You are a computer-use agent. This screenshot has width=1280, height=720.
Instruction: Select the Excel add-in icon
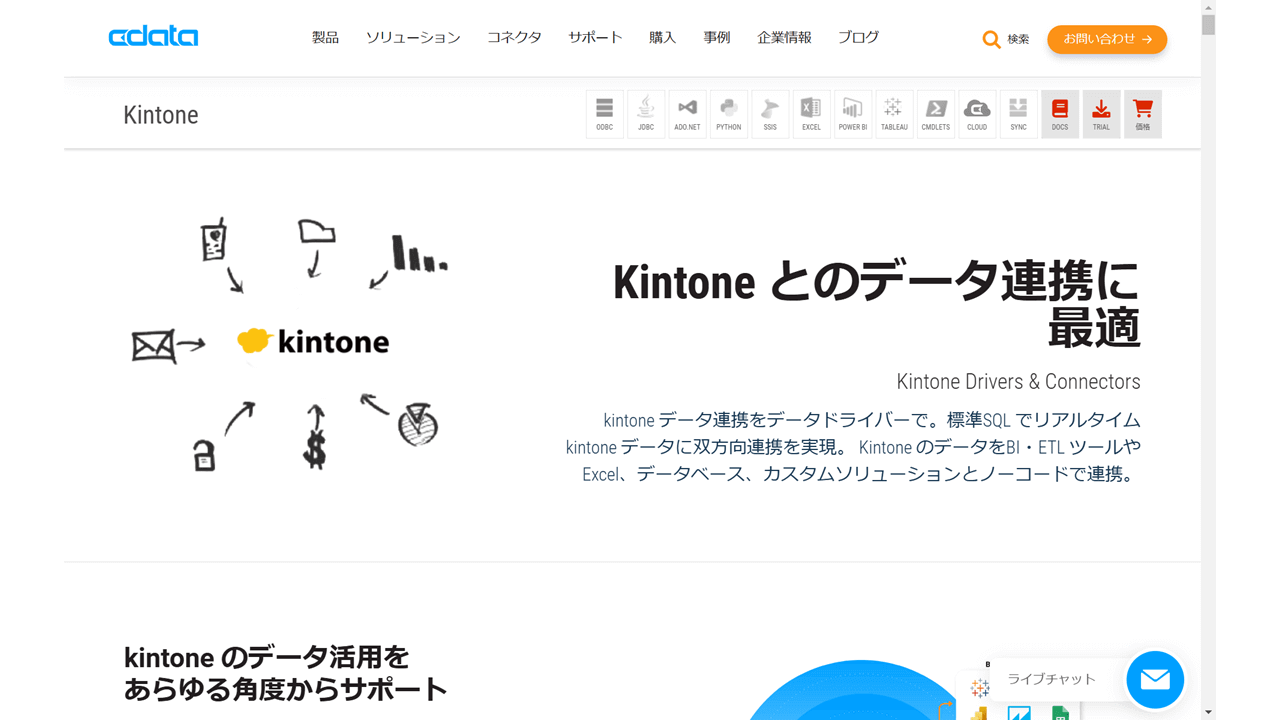click(x=811, y=114)
